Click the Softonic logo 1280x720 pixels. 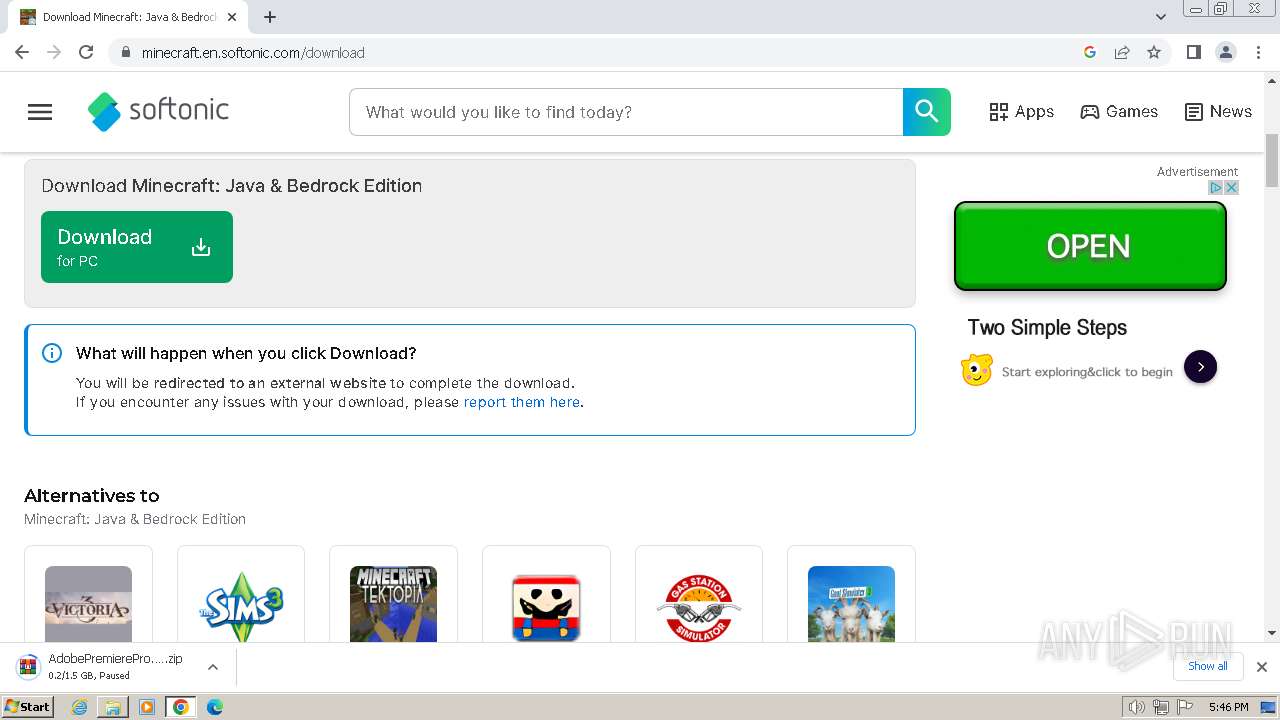pyautogui.click(x=158, y=111)
